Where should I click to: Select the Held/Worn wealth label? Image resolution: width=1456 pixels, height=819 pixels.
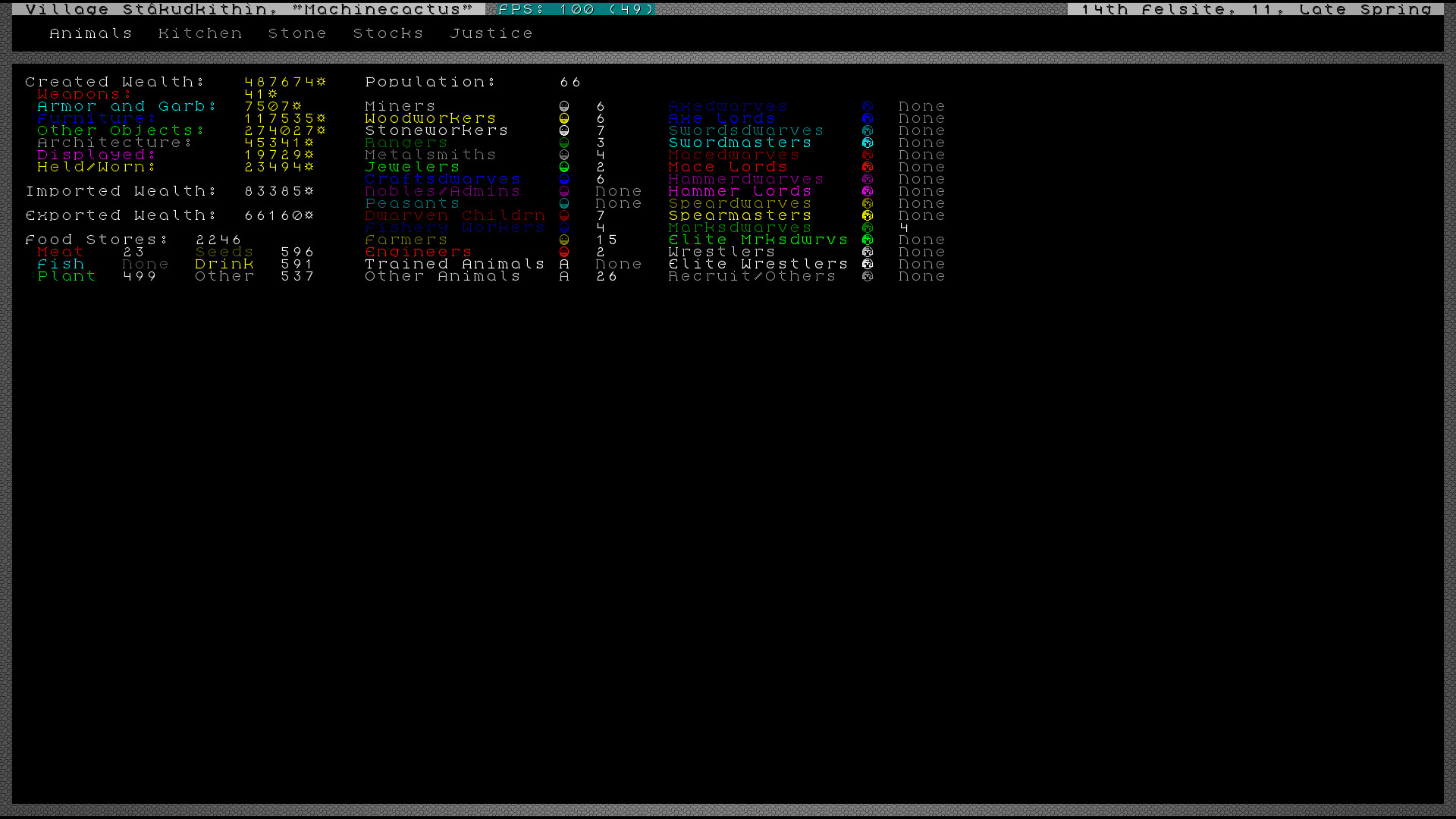click(x=97, y=167)
